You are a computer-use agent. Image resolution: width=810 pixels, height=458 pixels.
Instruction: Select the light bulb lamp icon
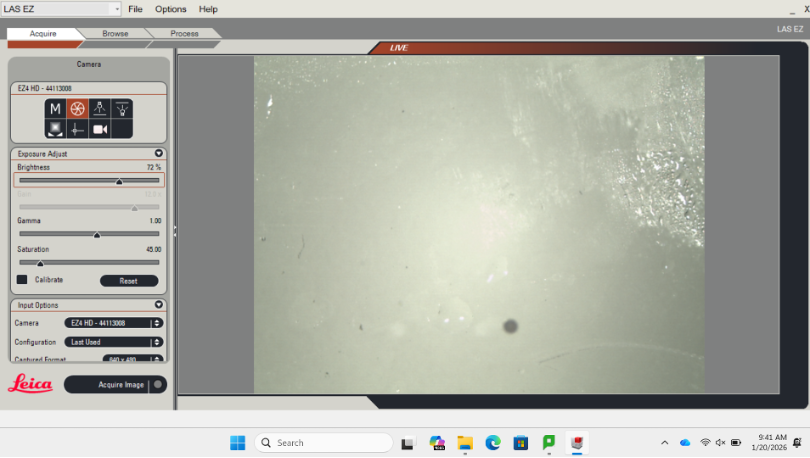click(x=122, y=108)
